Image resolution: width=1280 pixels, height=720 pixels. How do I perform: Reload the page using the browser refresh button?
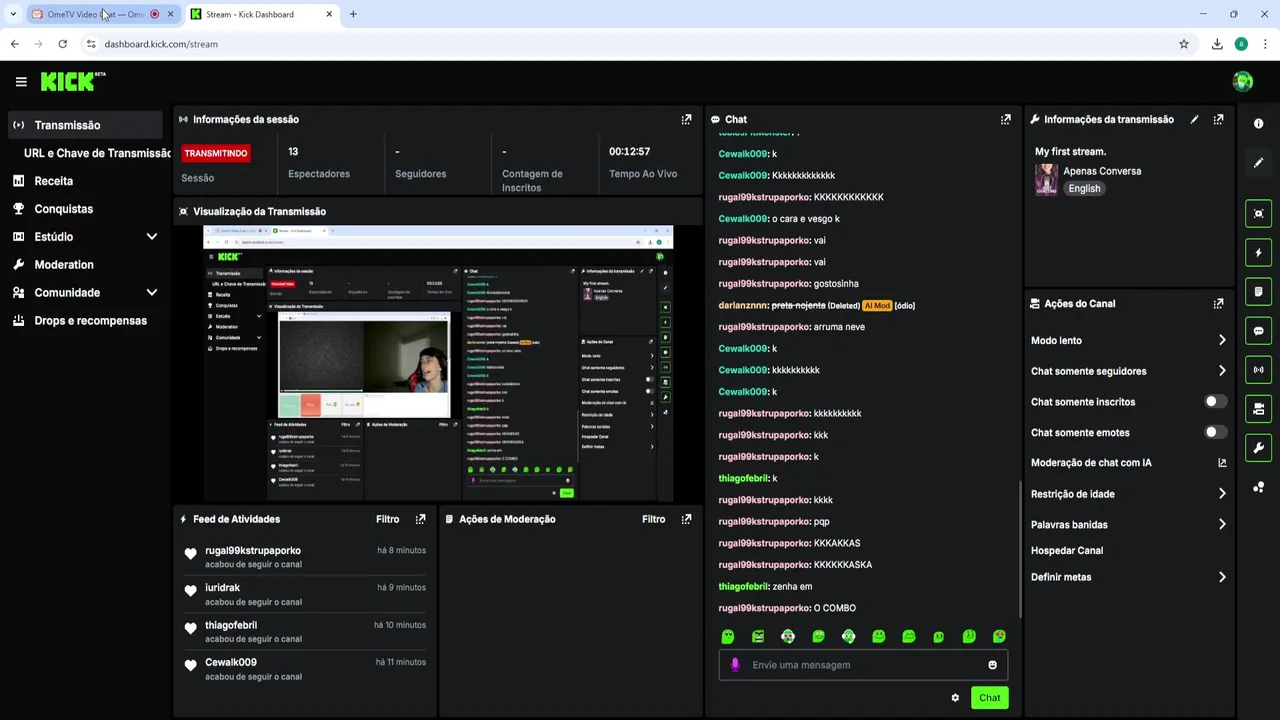click(62, 44)
